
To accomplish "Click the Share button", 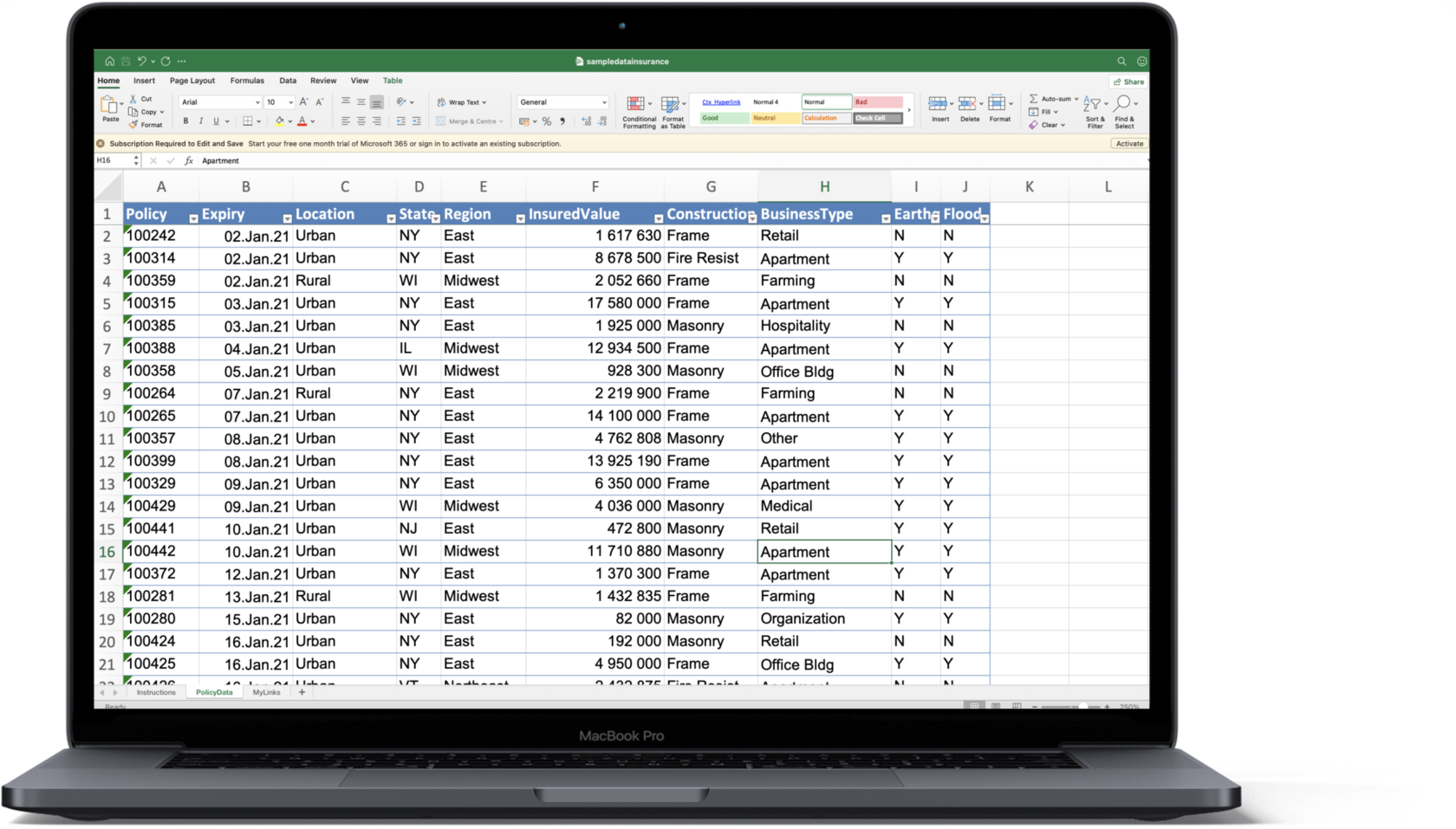I will [x=1128, y=81].
